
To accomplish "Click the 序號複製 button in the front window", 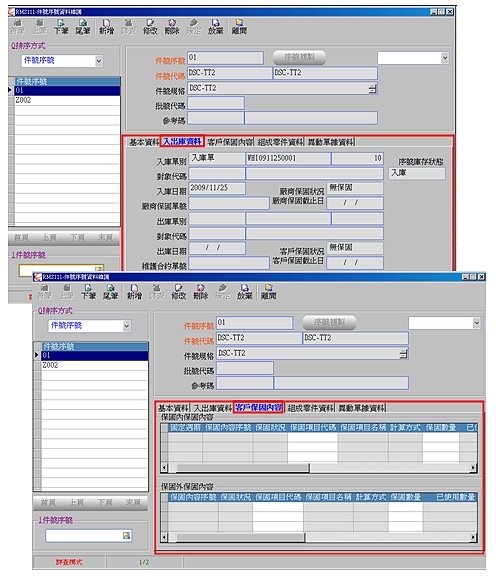I will click(329, 323).
